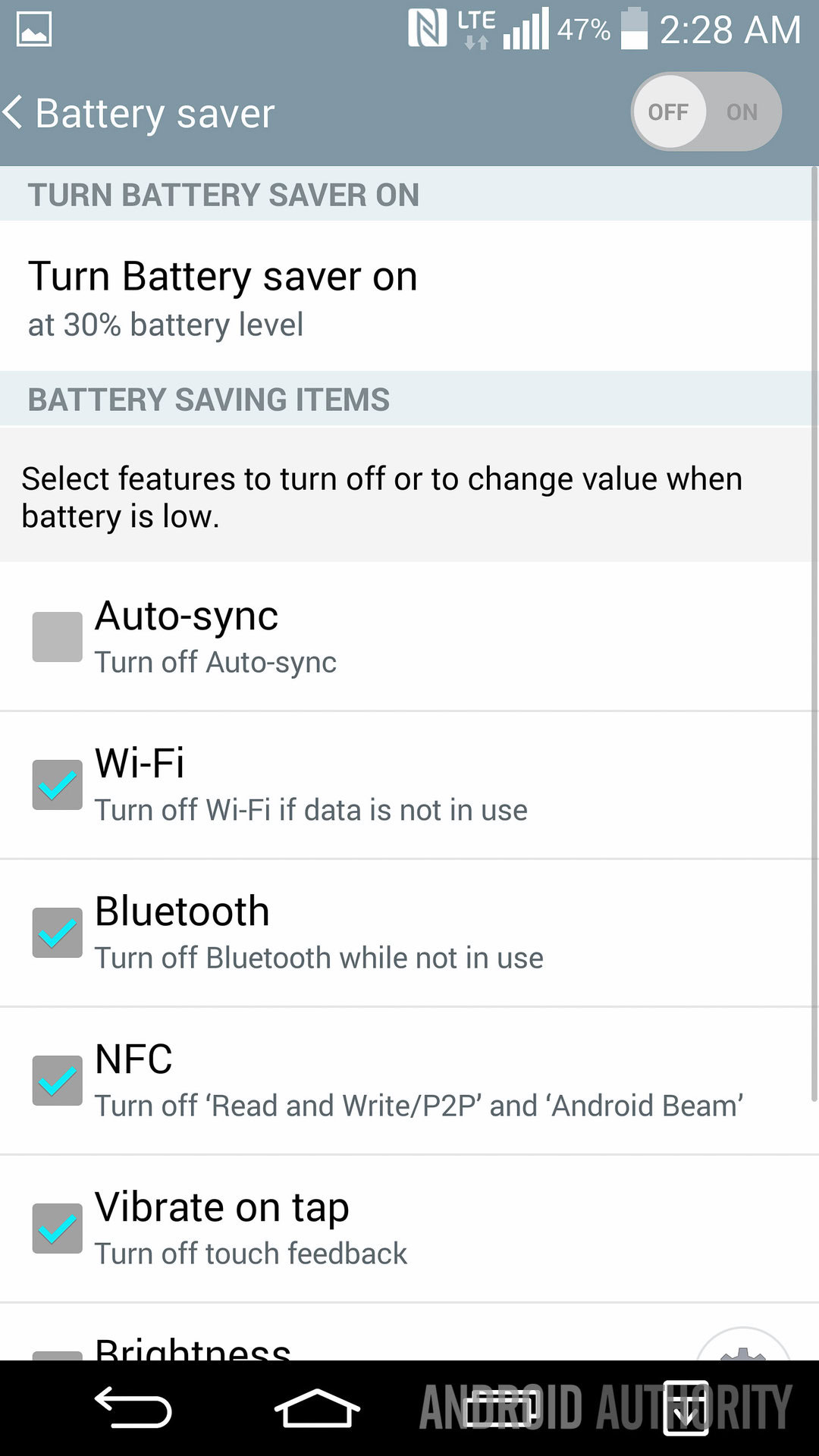Open Turn Battery saver on level setting
This screenshot has width=819, height=1456.
click(222, 297)
